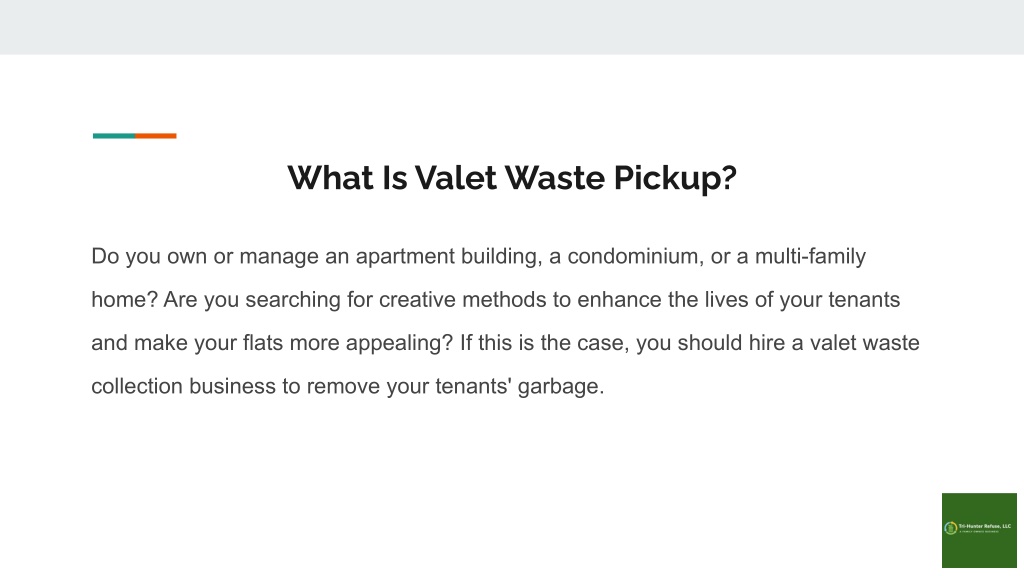Click the word 'multi-family' in the first line
1024x576 pixels.
click(810, 256)
